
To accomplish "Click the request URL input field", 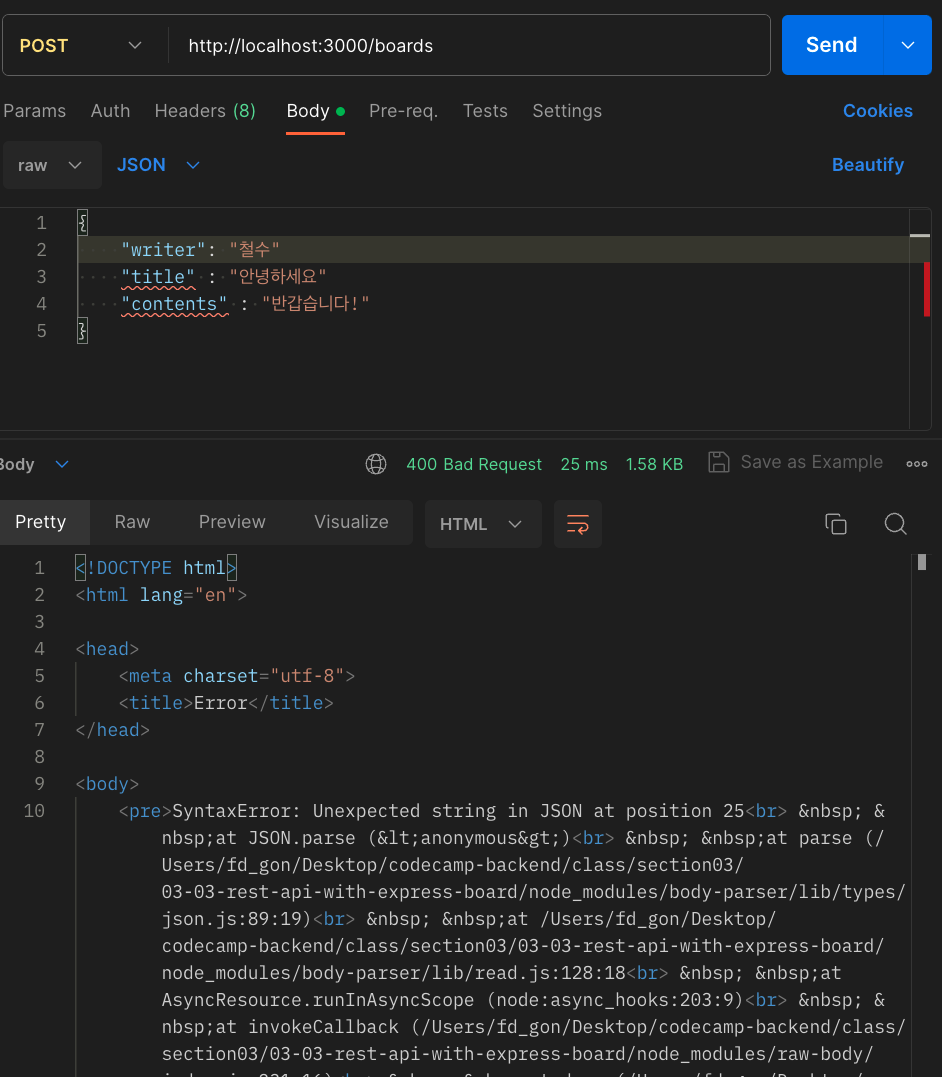I will [470, 46].
